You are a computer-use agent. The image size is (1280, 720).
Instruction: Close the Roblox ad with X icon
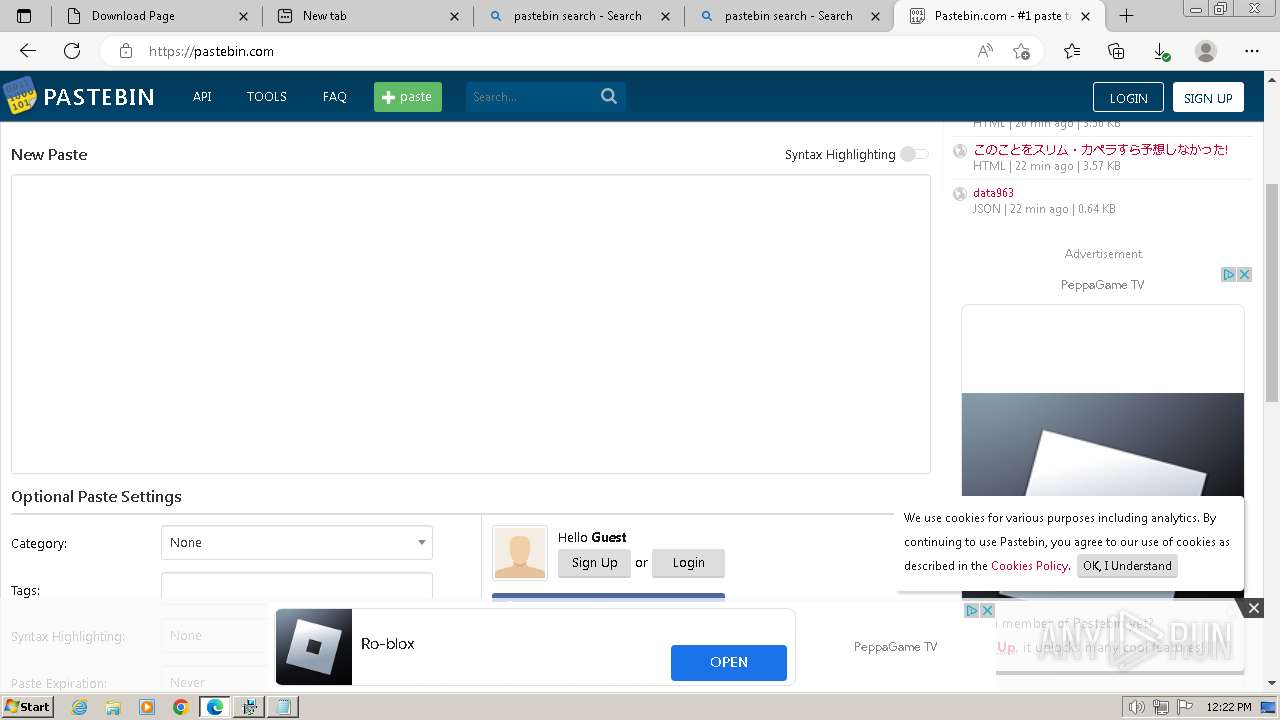987,610
